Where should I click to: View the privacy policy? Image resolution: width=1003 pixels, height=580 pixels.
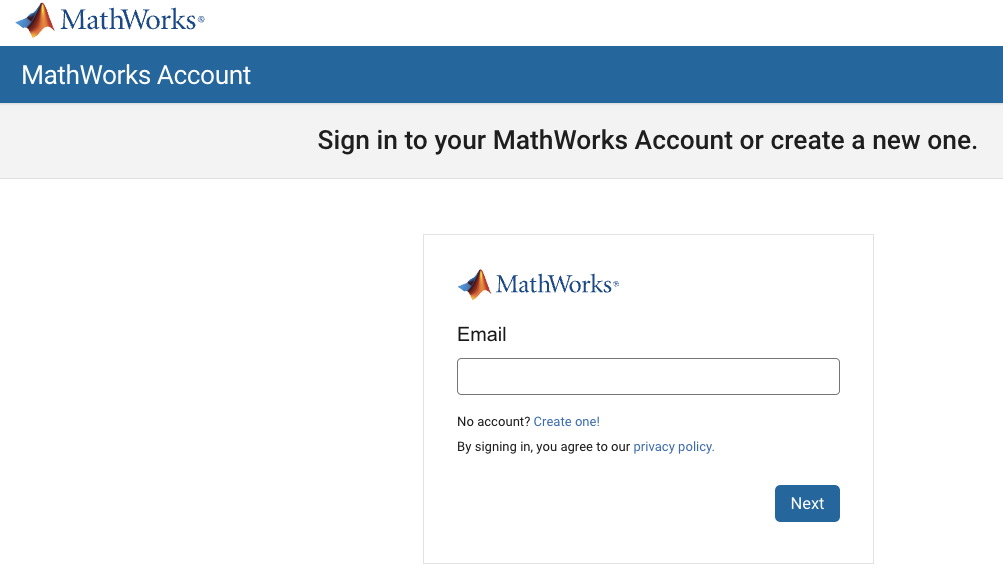(x=672, y=446)
